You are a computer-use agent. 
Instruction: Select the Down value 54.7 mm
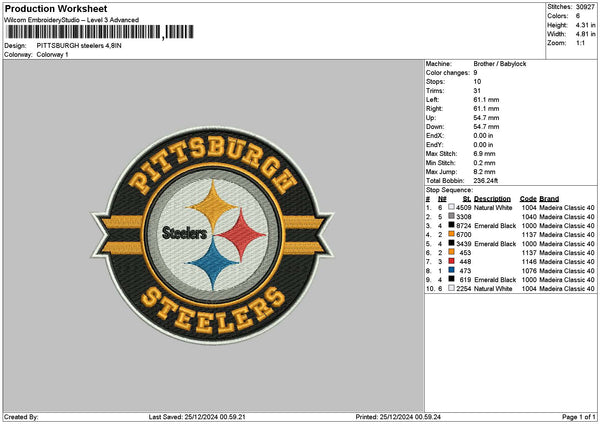(486, 127)
